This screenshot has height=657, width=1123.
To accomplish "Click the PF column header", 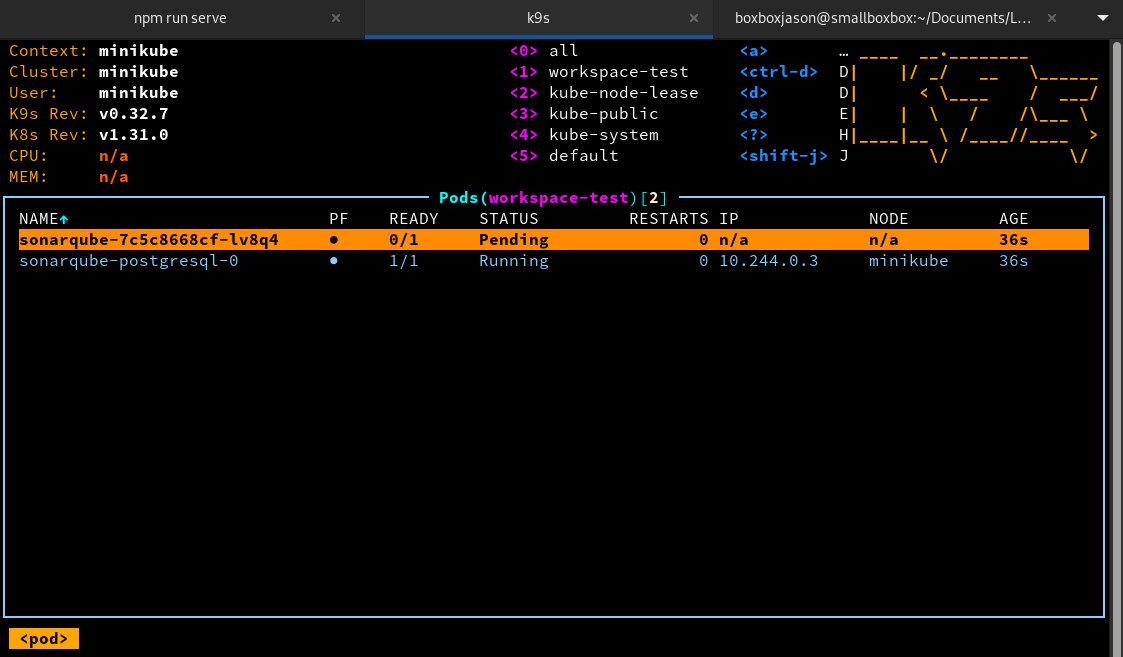I will (x=338, y=219).
